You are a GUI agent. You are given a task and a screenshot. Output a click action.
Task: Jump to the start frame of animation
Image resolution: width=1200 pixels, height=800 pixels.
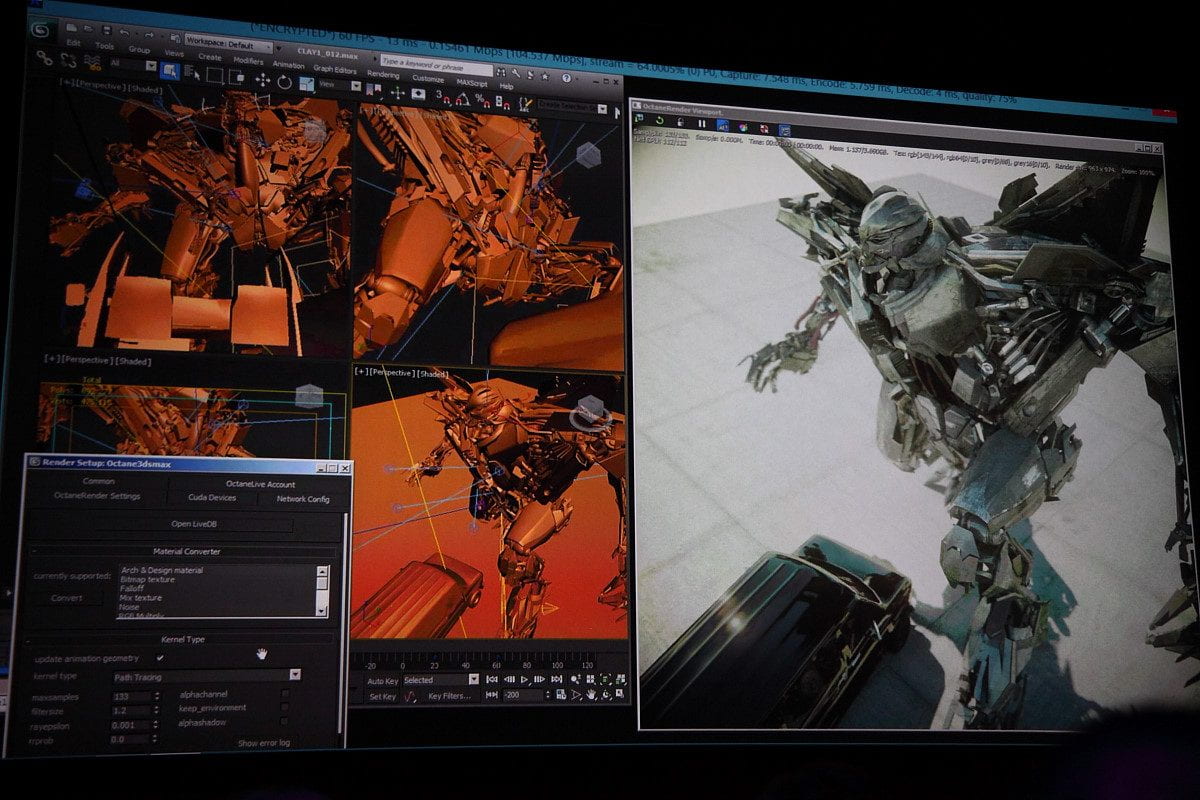pos(492,679)
